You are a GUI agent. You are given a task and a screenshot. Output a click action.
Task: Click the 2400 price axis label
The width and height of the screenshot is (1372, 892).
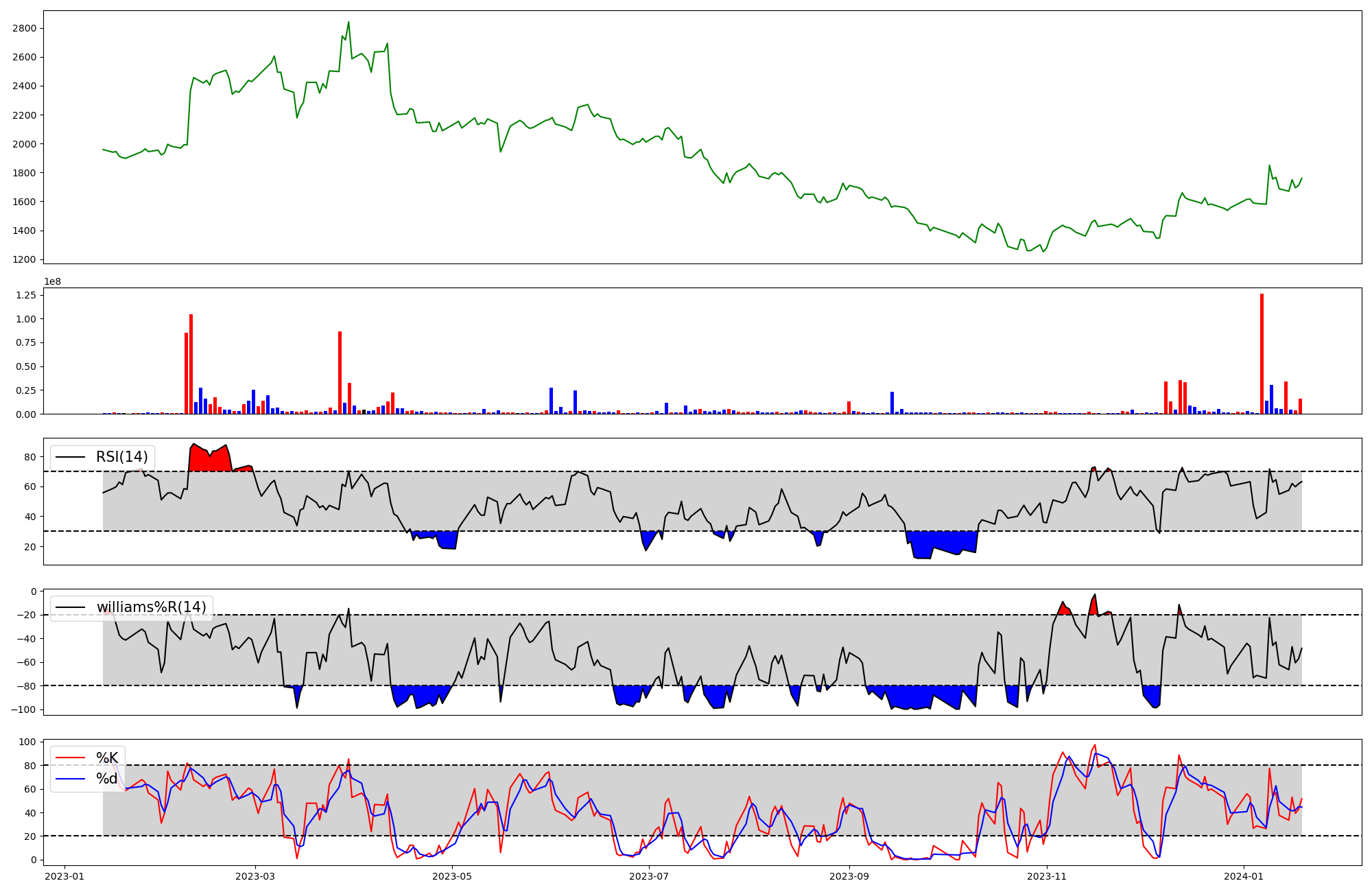click(25, 86)
